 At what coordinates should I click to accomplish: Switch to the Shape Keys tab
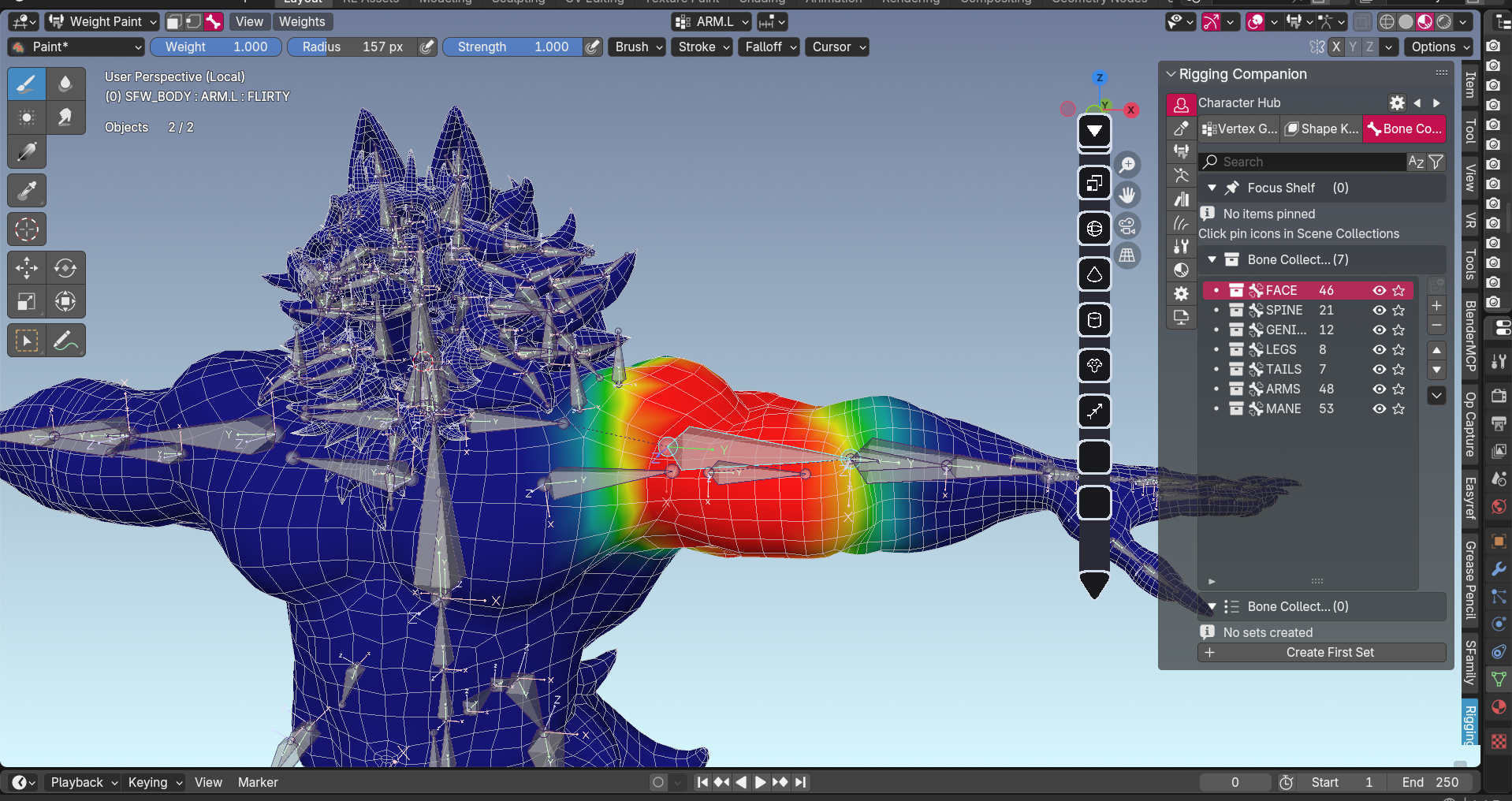click(x=1321, y=129)
